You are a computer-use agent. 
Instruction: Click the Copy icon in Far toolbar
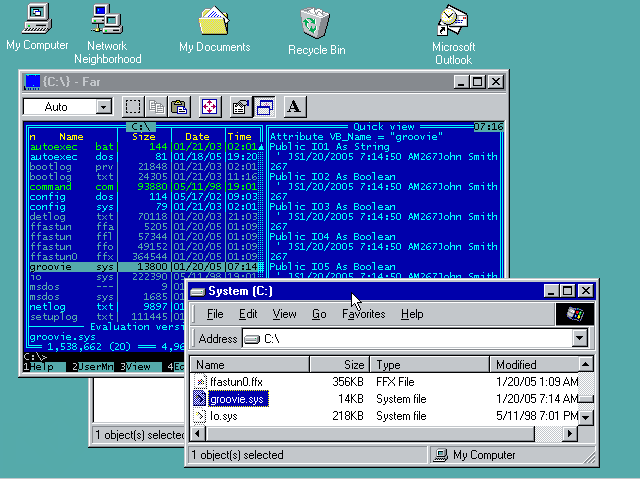coord(156,107)
